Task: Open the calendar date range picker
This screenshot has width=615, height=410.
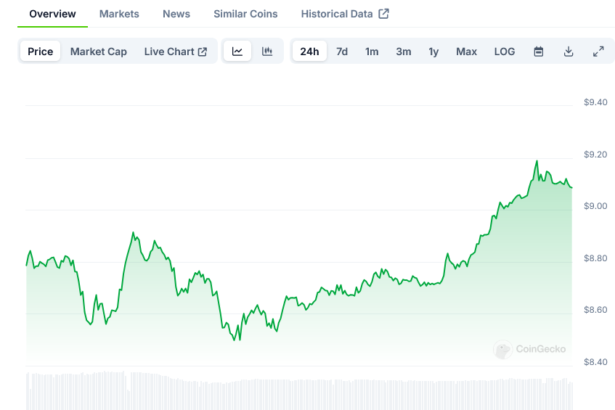Action: point(538,52)
